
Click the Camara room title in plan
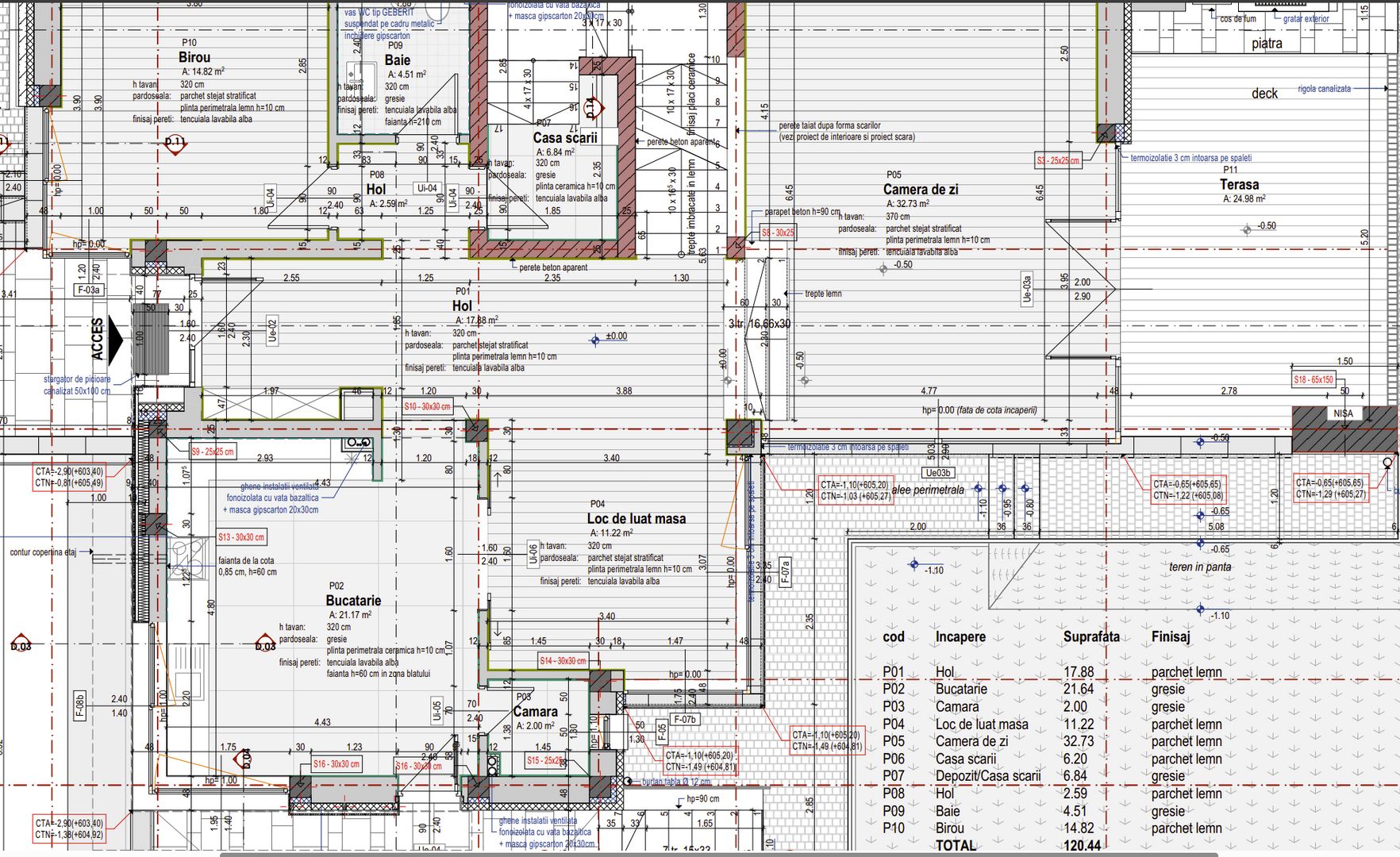pyautogui.click(x=536, y=712)
